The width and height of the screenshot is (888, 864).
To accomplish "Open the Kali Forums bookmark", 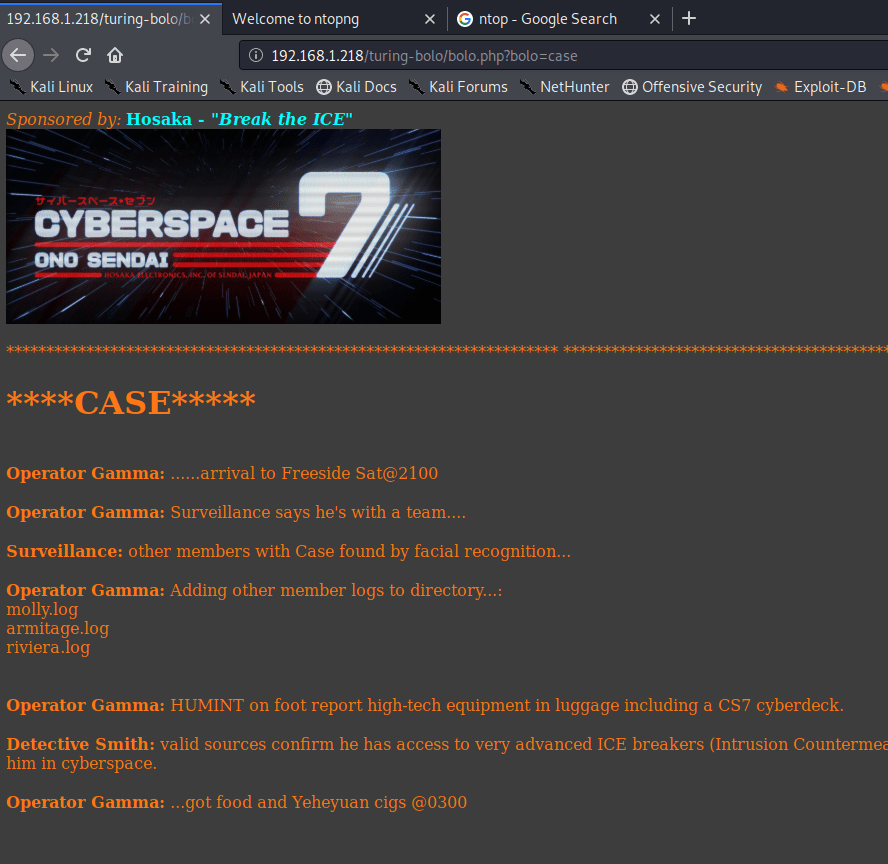I will [458, 87].
